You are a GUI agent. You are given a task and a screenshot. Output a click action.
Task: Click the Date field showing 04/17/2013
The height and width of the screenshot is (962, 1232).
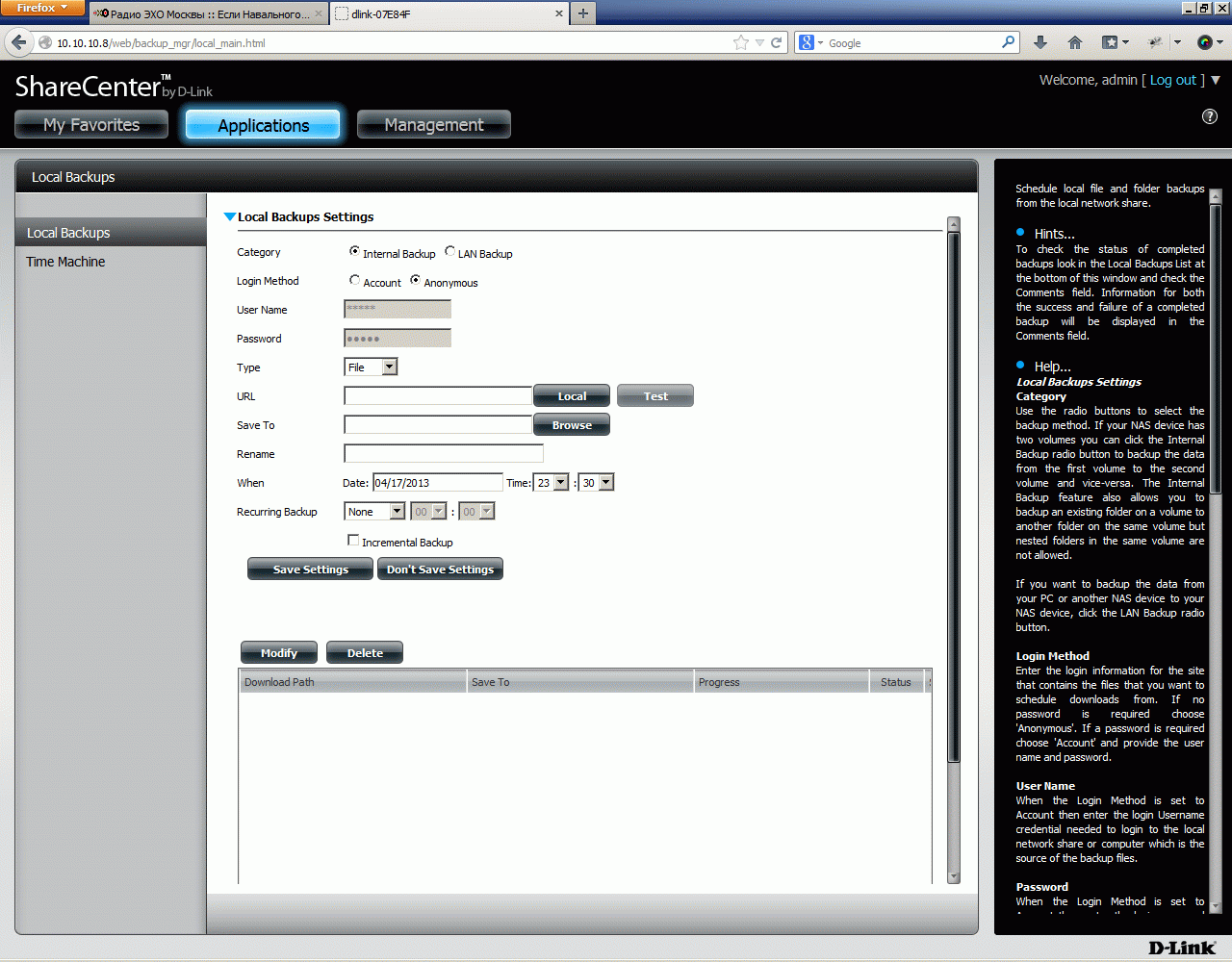pos(438,482)
